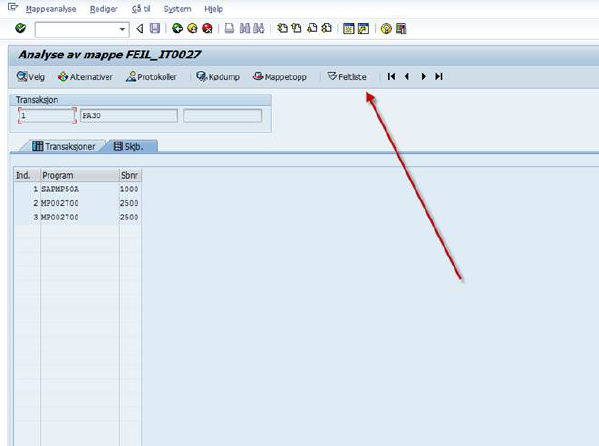The image size is (599, 446).
Task: Click the Feltliste button
Action: [x=347, y=77]
